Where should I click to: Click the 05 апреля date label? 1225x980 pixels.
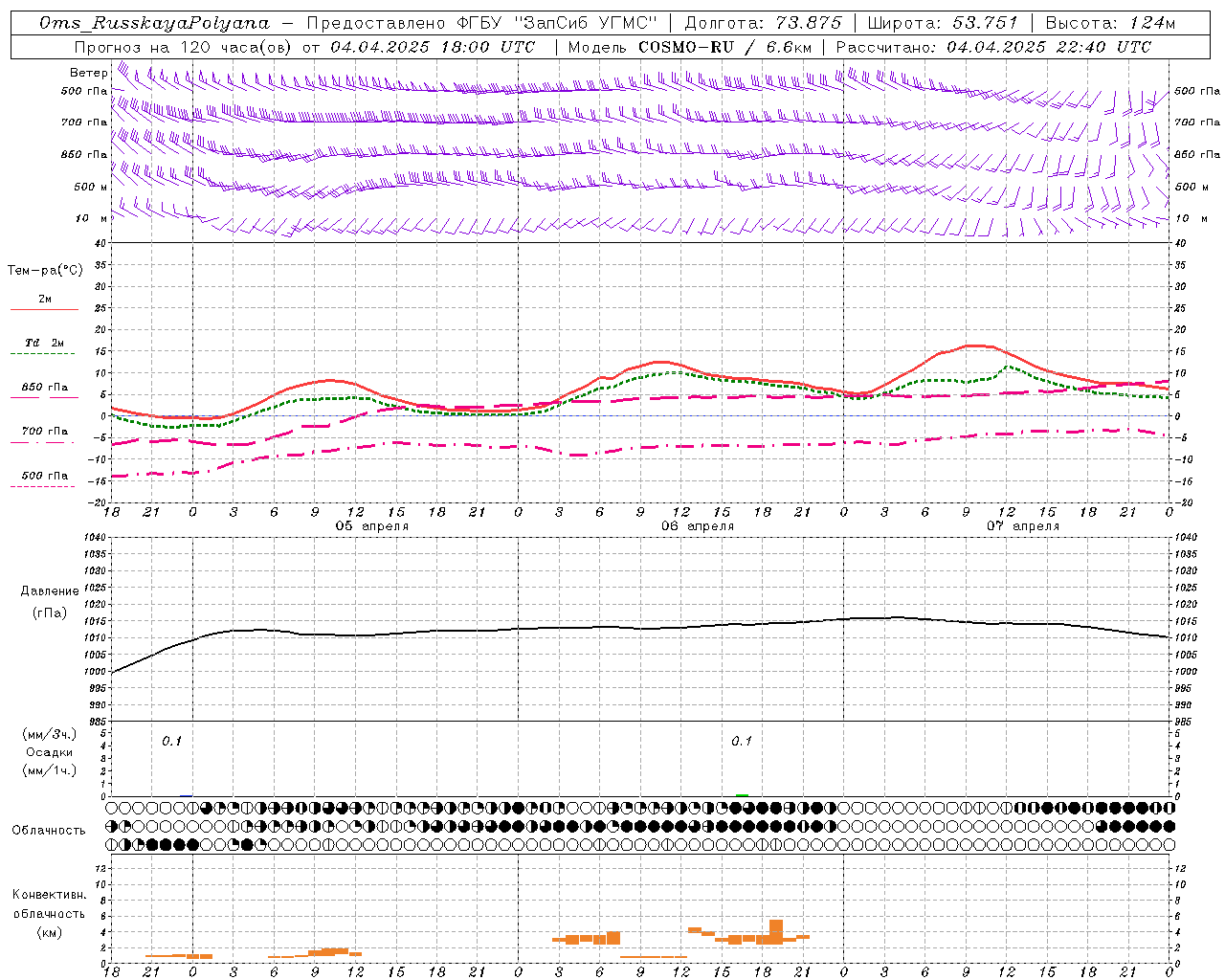(371, 526)
